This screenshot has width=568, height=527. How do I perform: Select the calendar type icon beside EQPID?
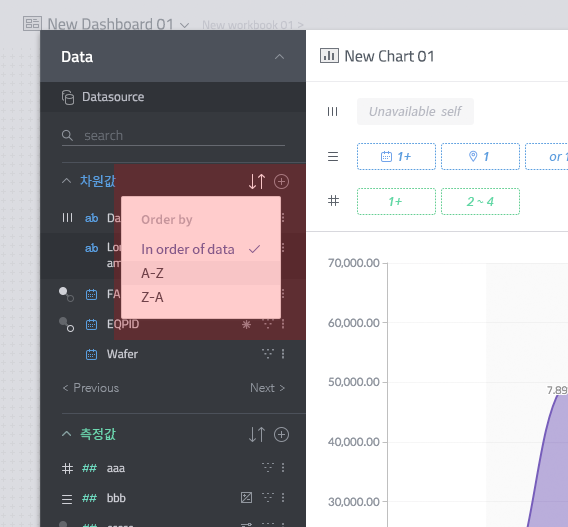pyautogui.click(x=91, y=324)
